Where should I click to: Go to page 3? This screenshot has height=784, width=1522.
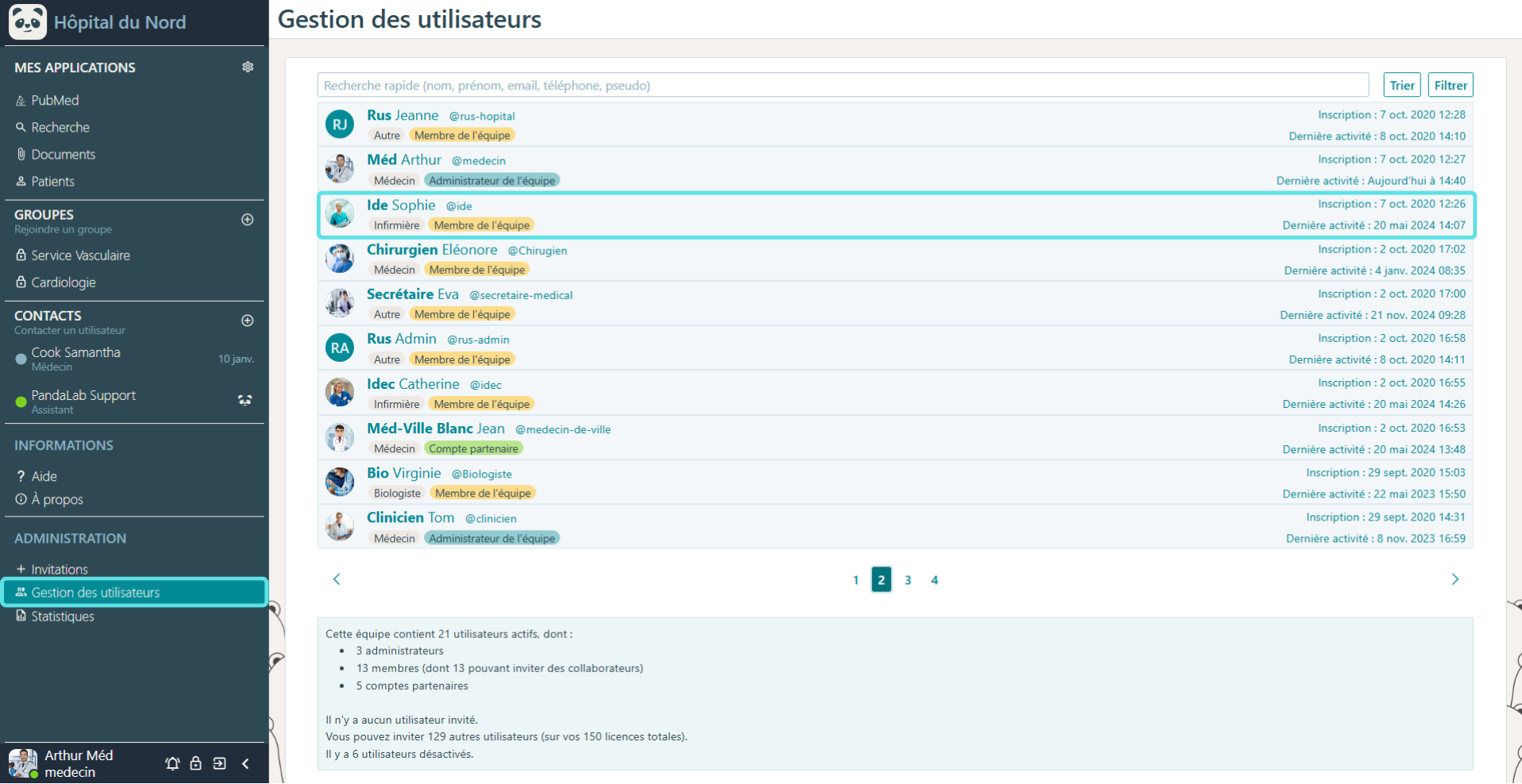(x=907, y=580)
